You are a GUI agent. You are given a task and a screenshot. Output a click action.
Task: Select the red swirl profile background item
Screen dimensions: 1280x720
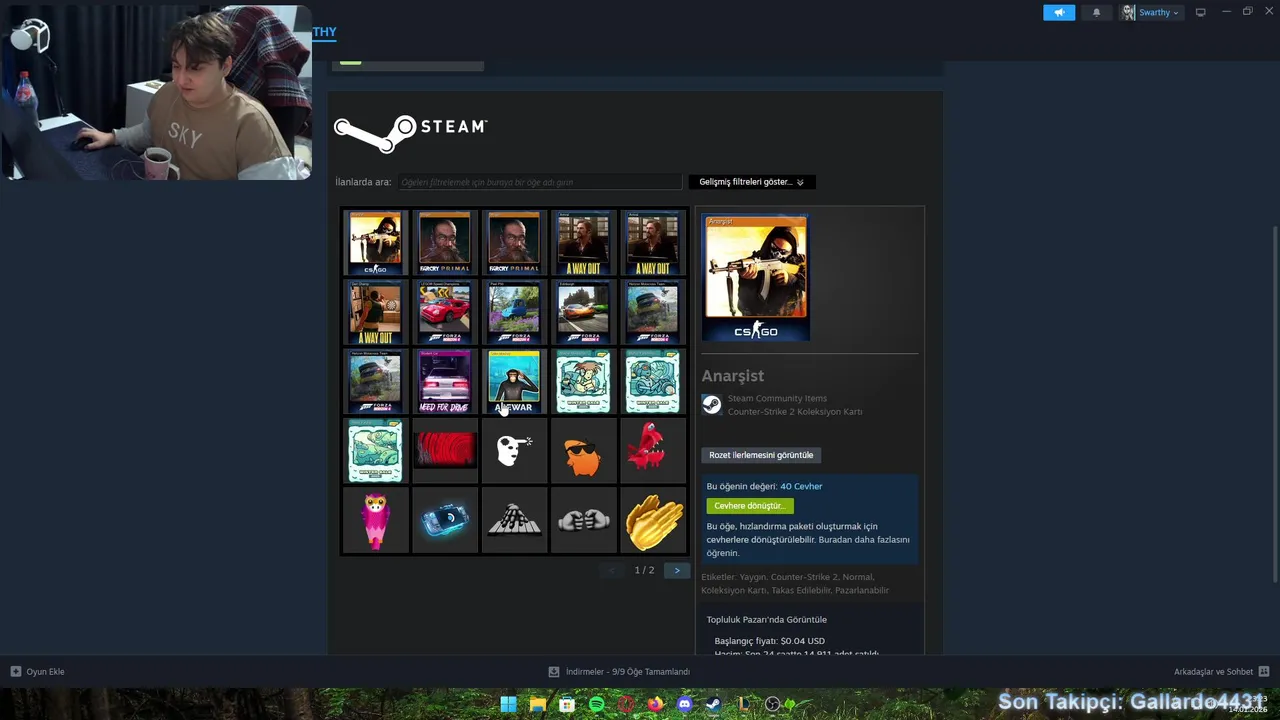coord(445,450)
